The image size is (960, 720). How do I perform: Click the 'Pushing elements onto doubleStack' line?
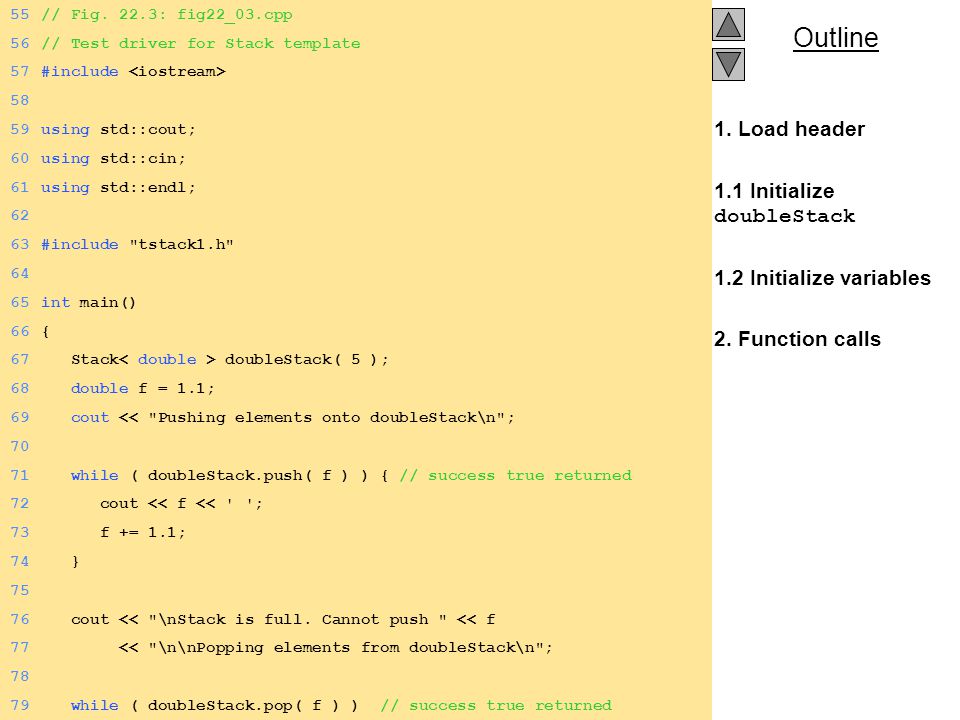tap(293, 418)
